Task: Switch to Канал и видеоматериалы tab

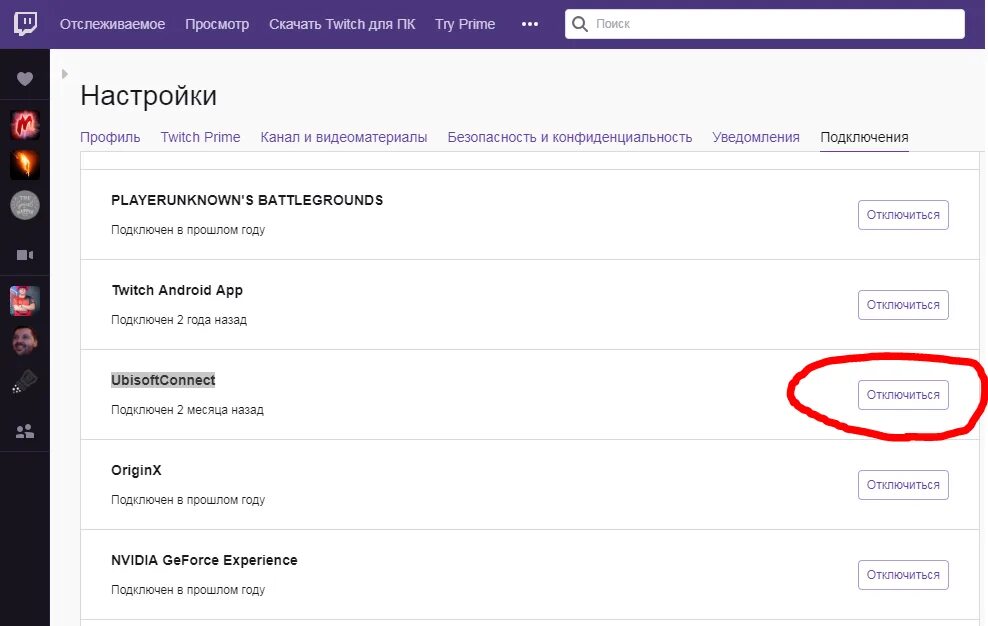Action: tap(344, 137)
